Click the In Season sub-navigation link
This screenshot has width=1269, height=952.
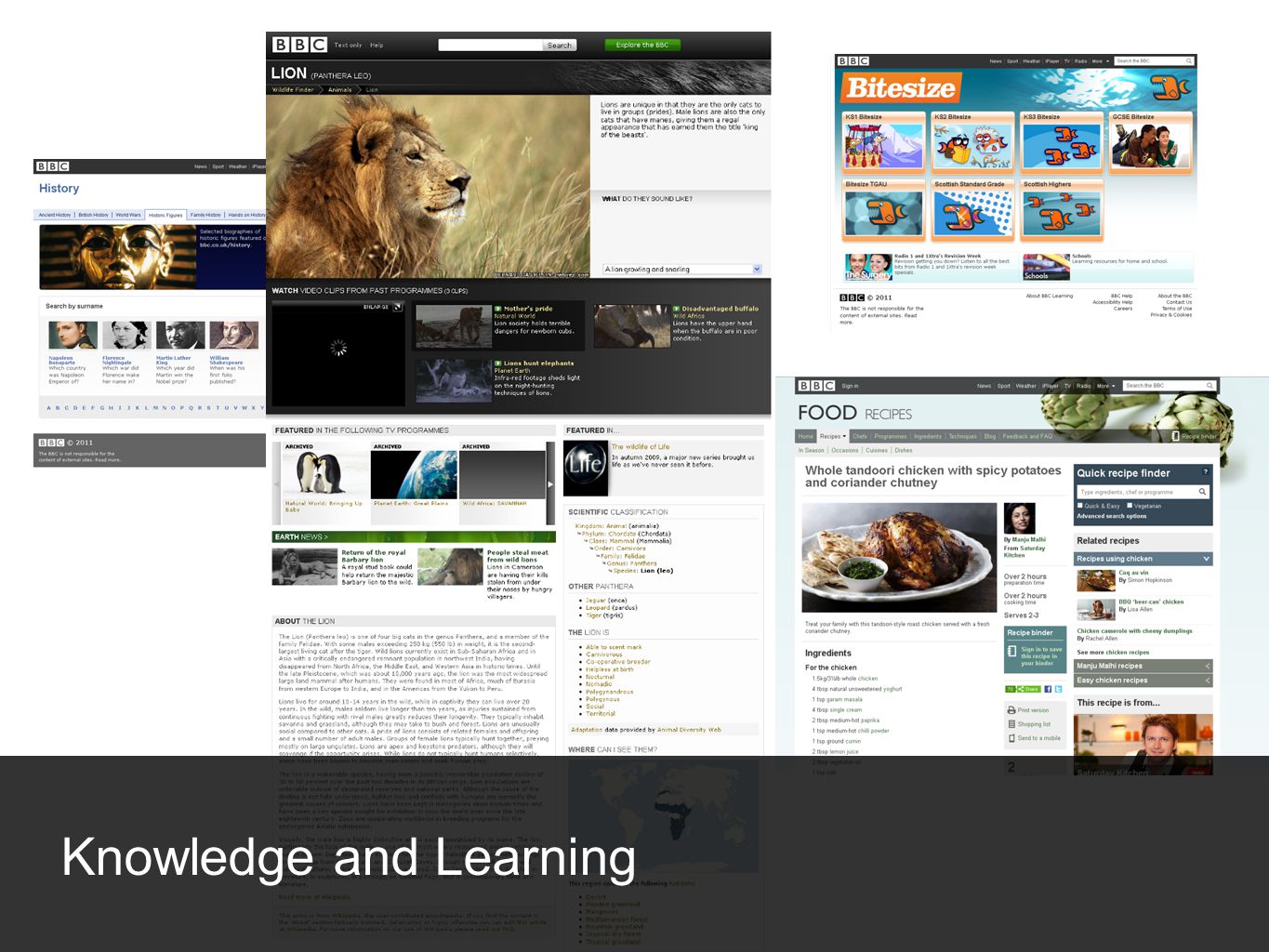tap(811, 450)
